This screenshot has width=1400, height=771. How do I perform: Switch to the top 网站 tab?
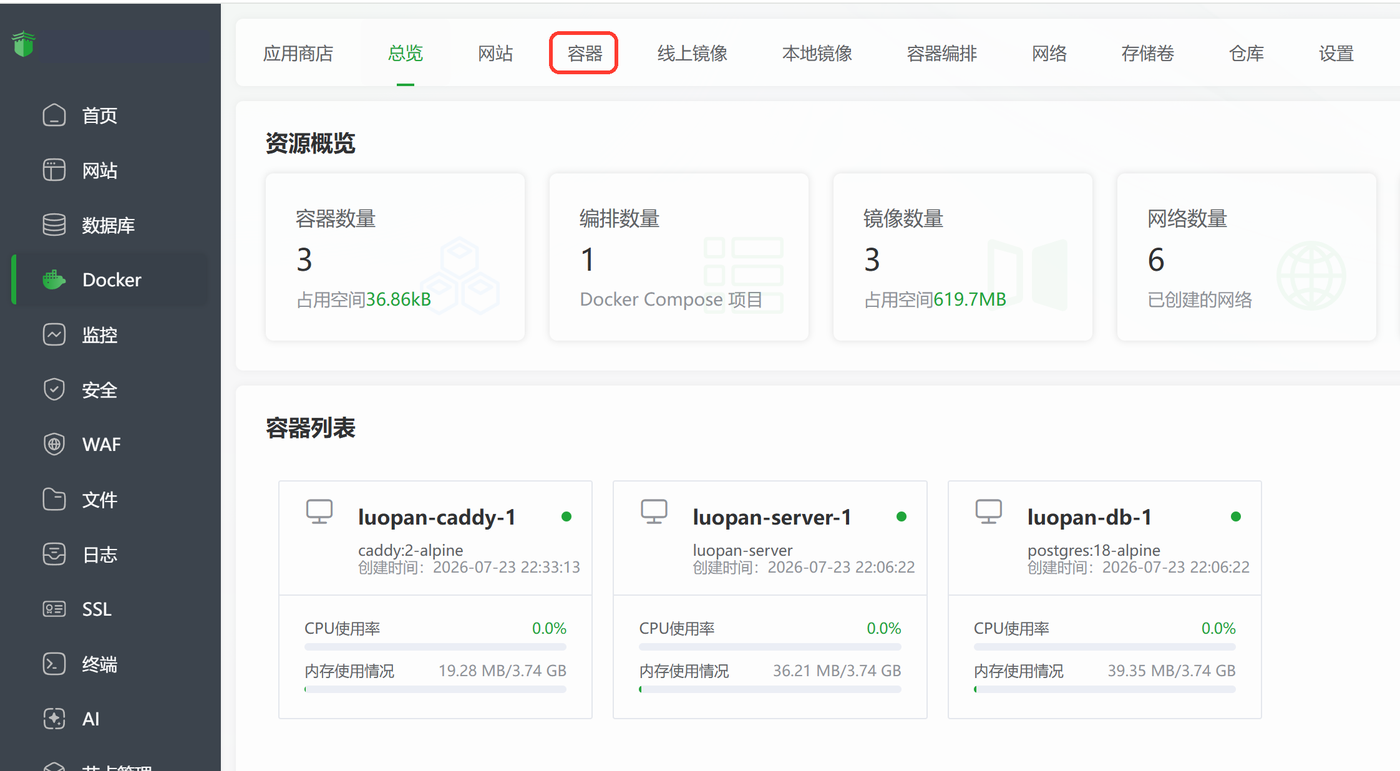tap(495, 54)
